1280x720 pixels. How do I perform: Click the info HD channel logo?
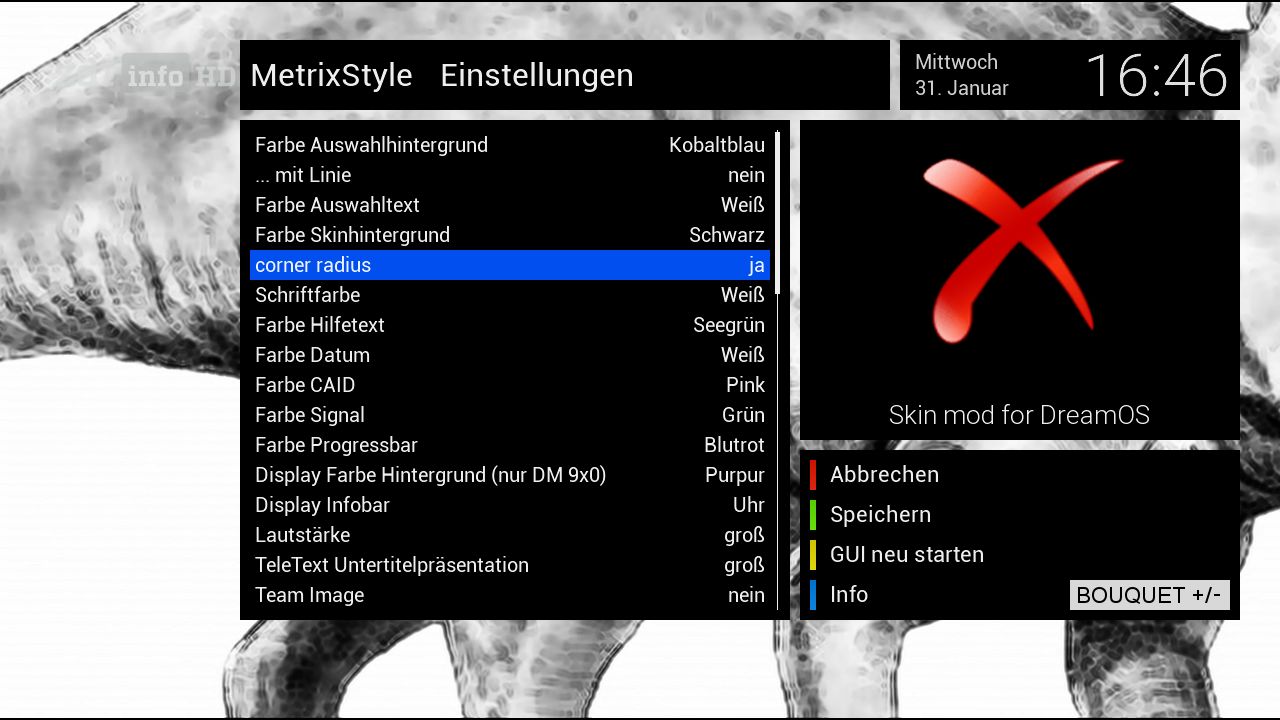point(180,76)
